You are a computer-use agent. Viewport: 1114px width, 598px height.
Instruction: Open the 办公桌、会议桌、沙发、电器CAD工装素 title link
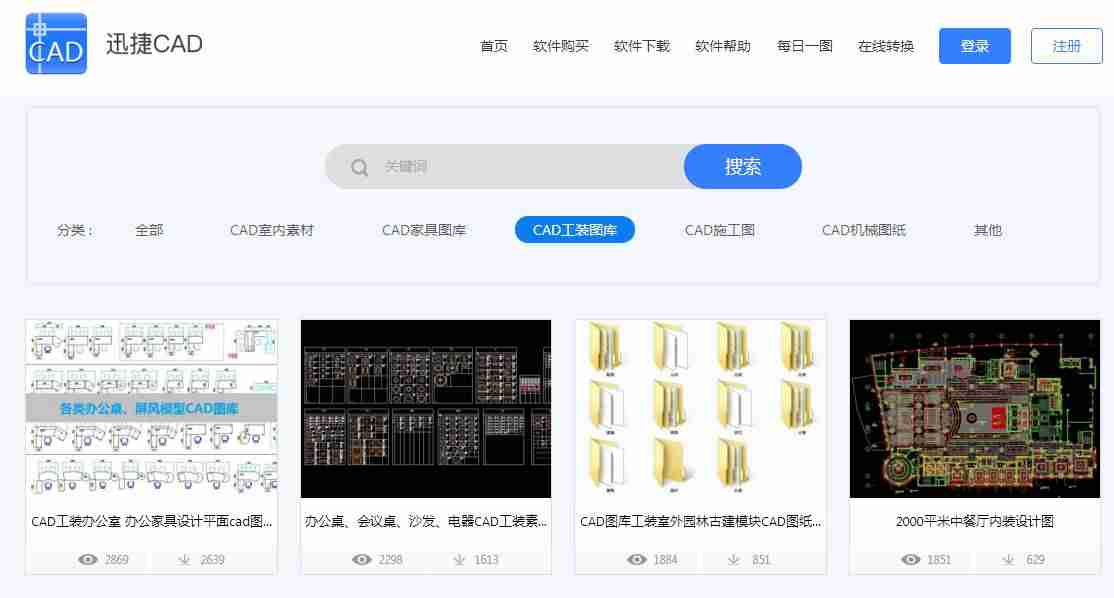426,521
